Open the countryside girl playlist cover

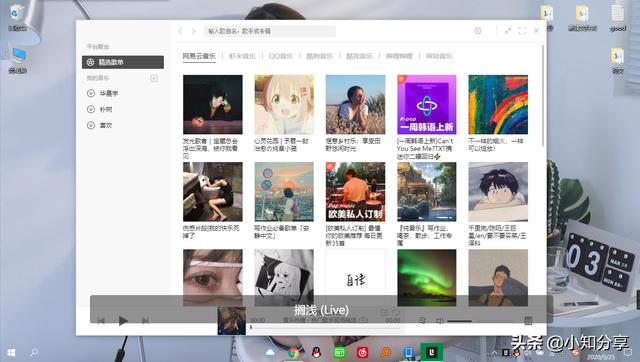(355, 104)
